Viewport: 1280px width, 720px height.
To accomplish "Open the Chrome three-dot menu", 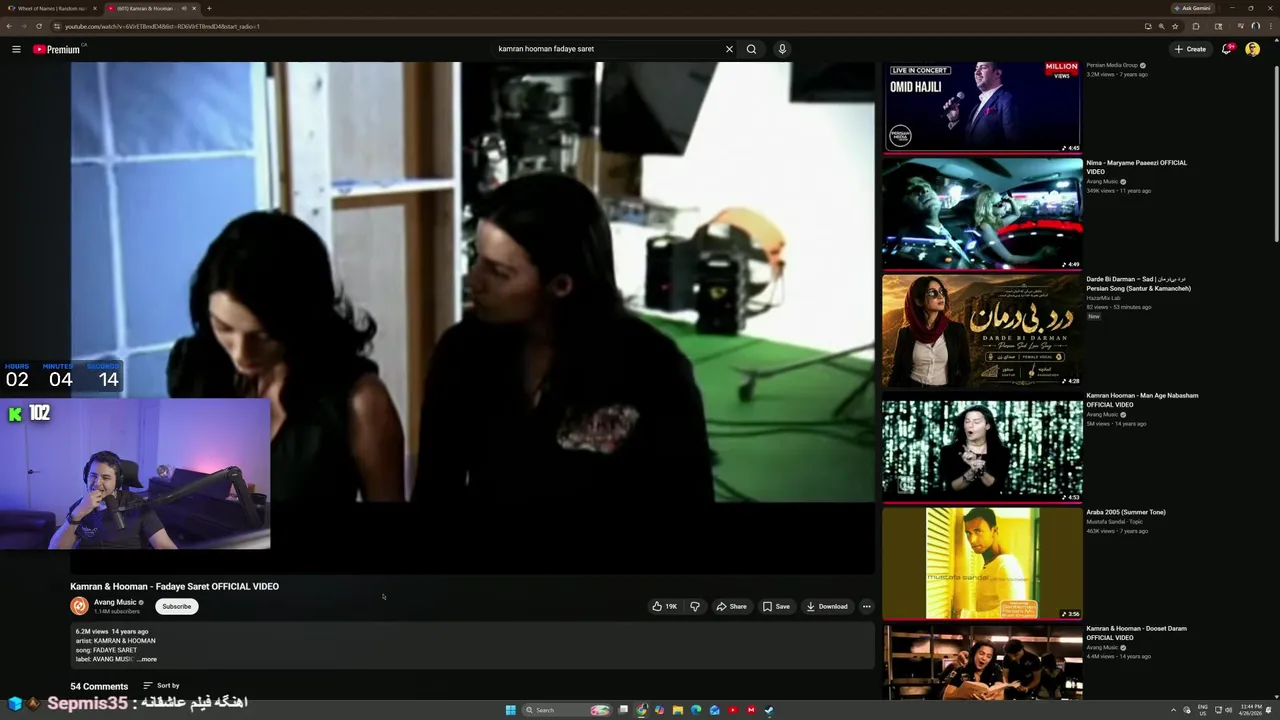I will coord(1270,26).
